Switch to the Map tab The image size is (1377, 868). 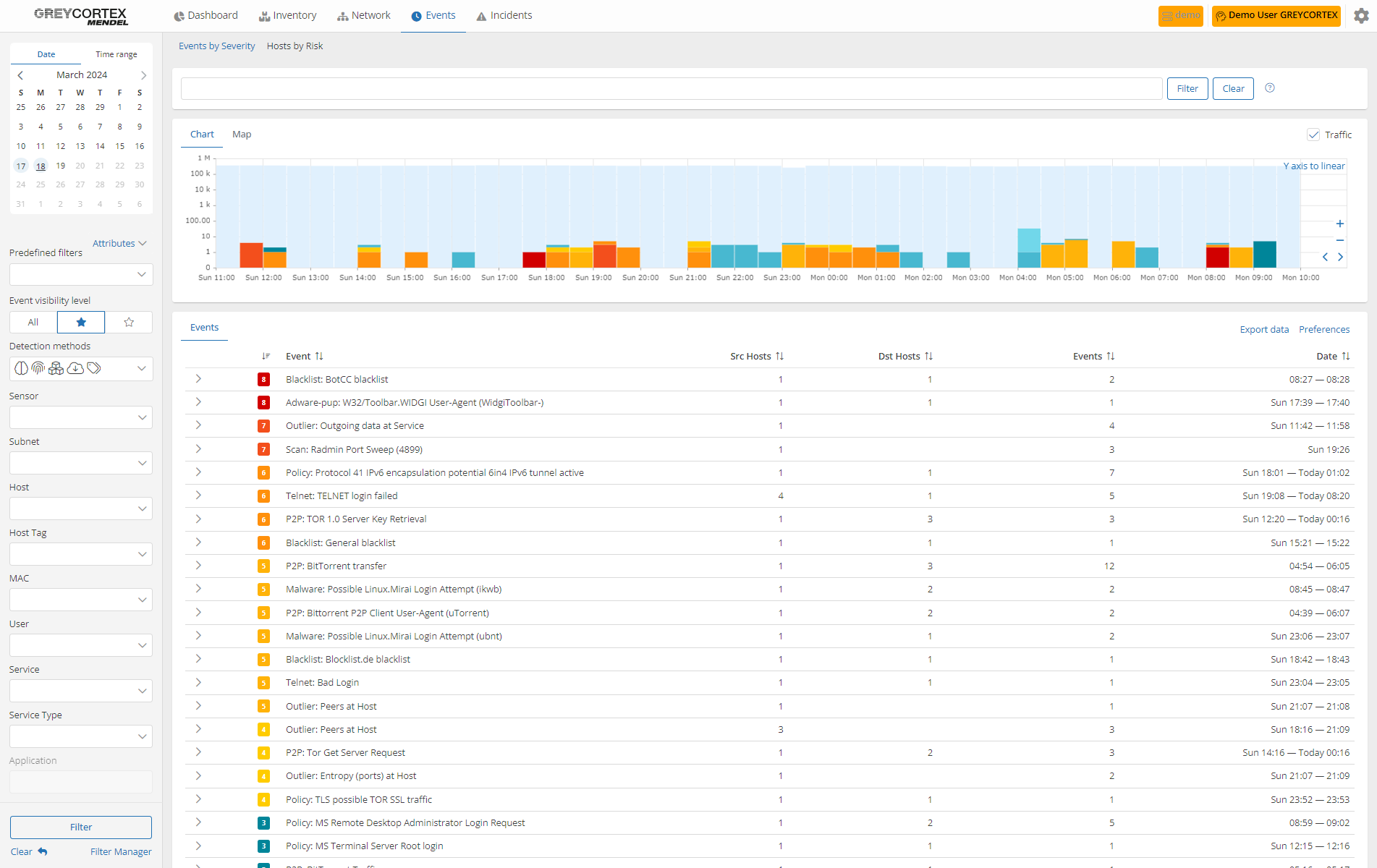coord(242,134)
